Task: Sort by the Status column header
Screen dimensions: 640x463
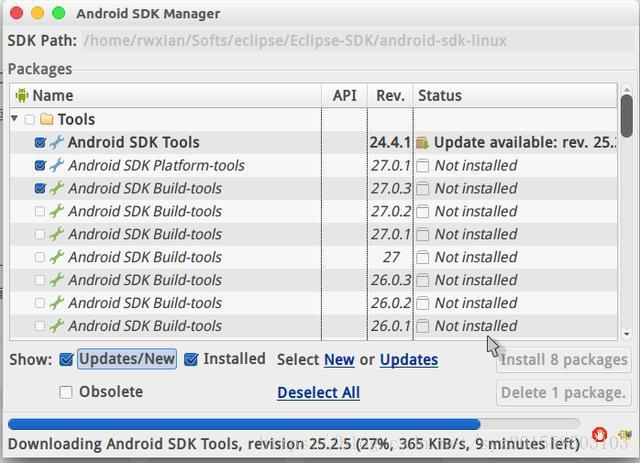Action: (515, 96)
